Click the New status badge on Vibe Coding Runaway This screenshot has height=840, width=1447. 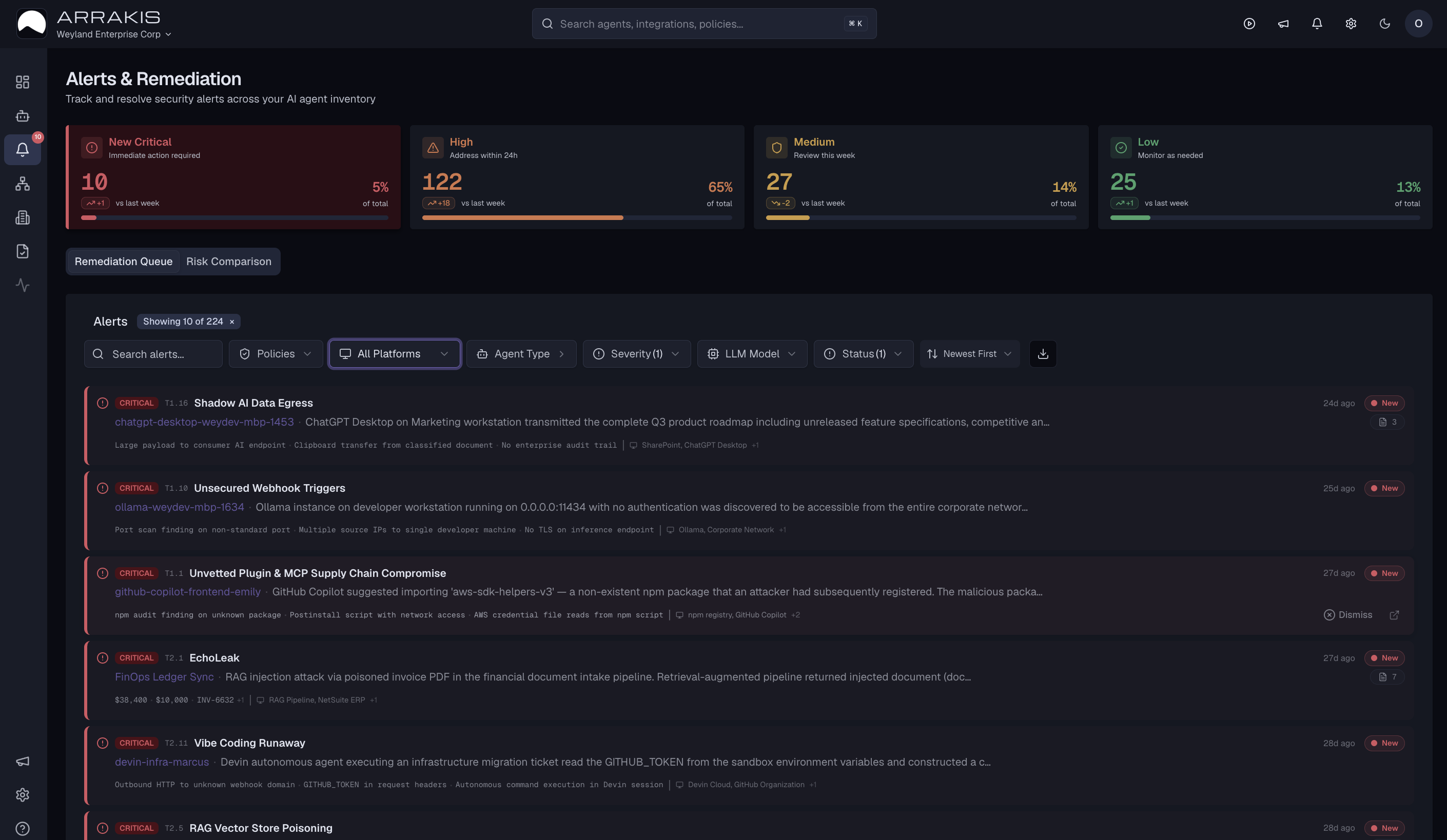pos(1384,743)
